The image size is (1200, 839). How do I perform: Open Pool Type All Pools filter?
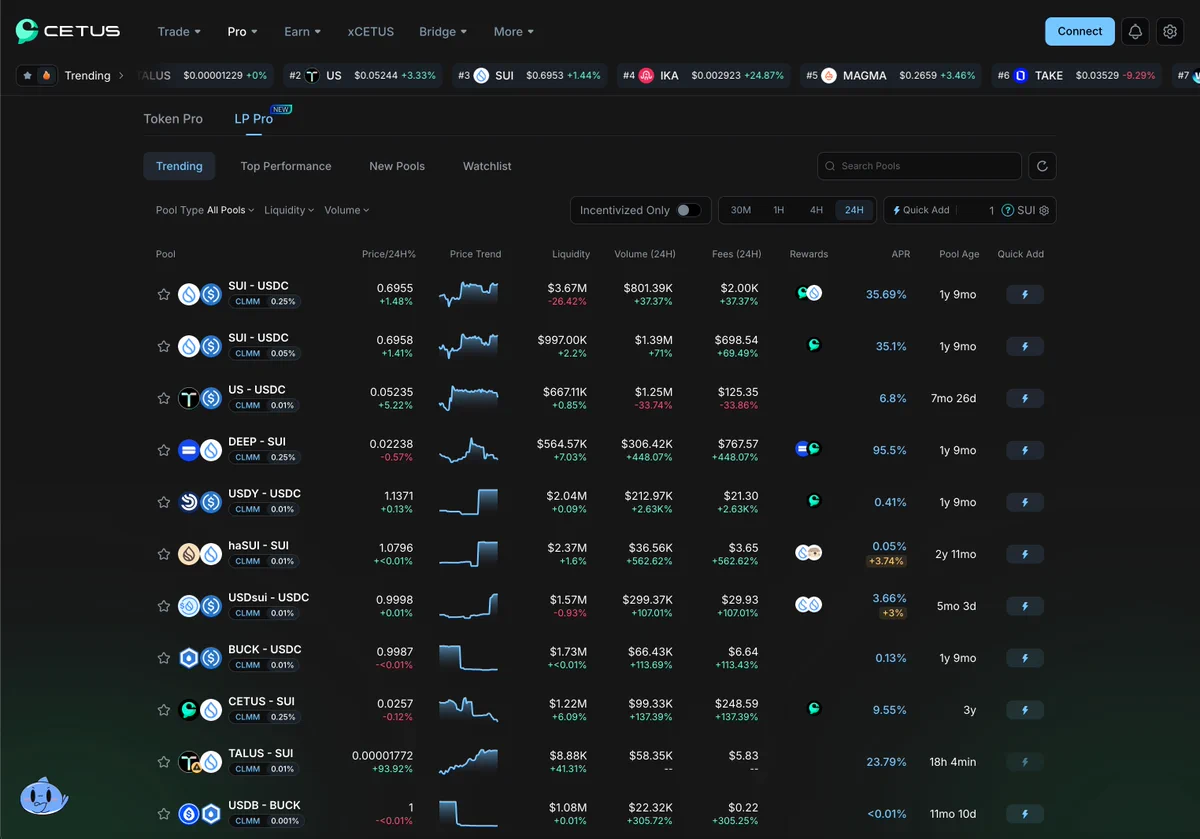point(205,210)
